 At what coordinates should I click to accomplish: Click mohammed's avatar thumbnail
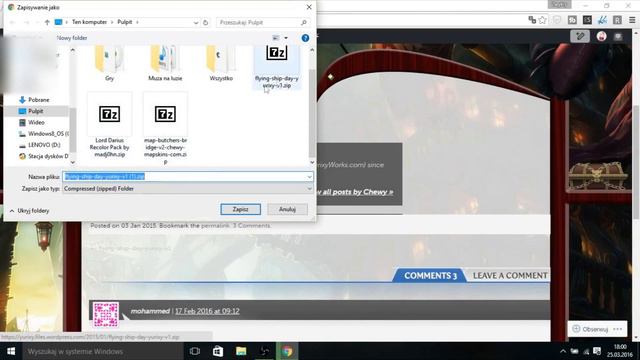[x=106, y=314]
